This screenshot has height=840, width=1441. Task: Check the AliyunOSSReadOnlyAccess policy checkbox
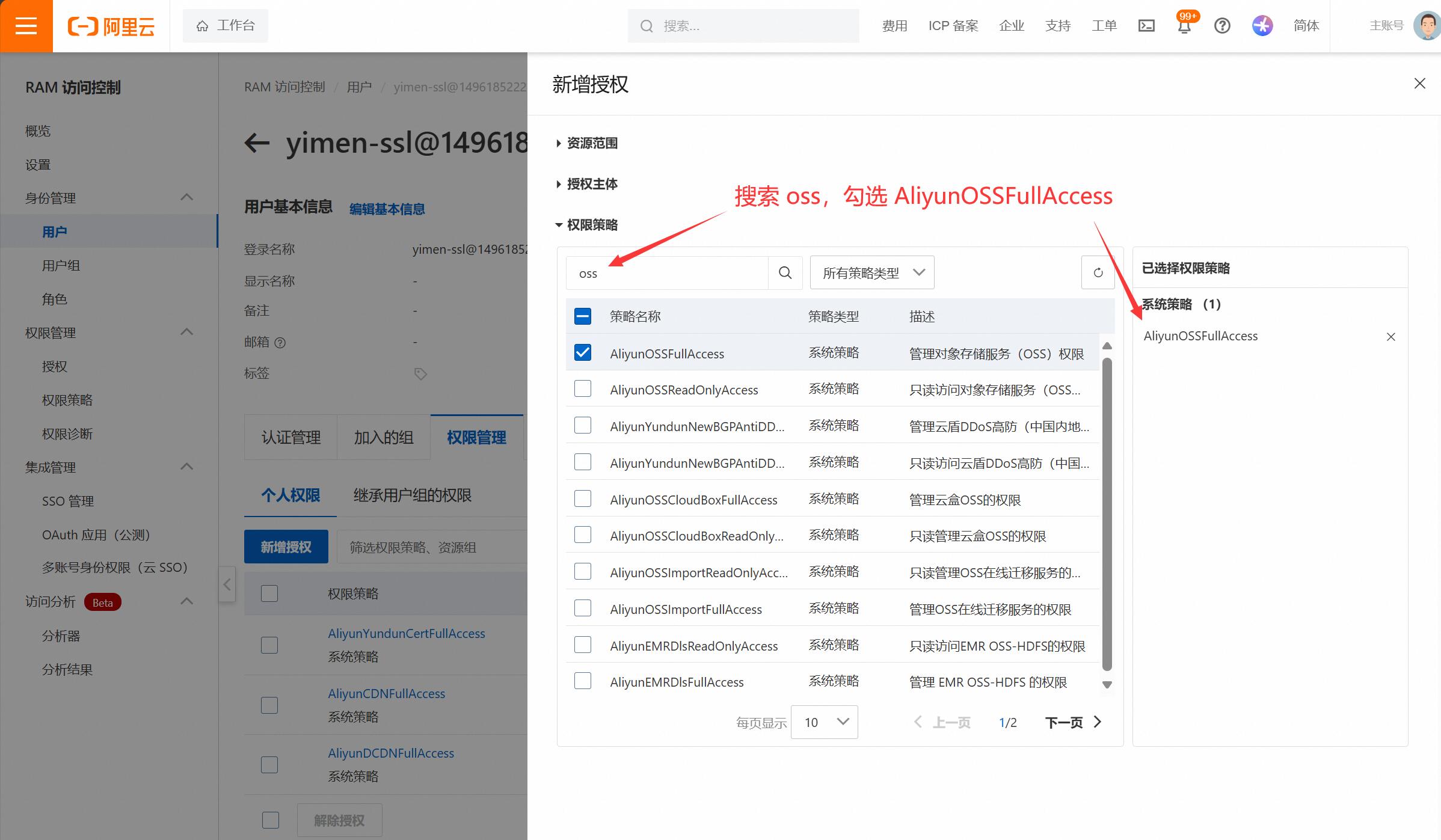(x=582, y=389)
